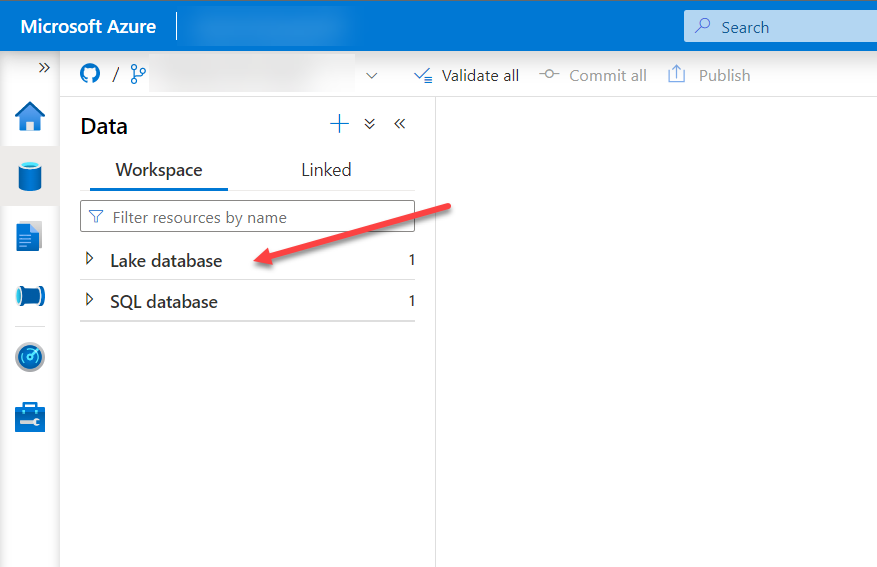Collapse the Data panel
The height and width of the screenshot is (567, 877).
point(399,124)
